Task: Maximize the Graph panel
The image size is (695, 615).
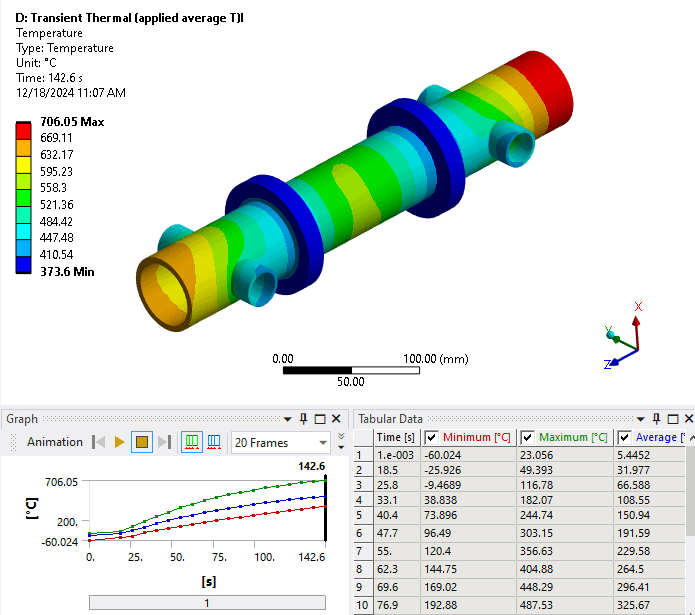Action: [320, 419]
